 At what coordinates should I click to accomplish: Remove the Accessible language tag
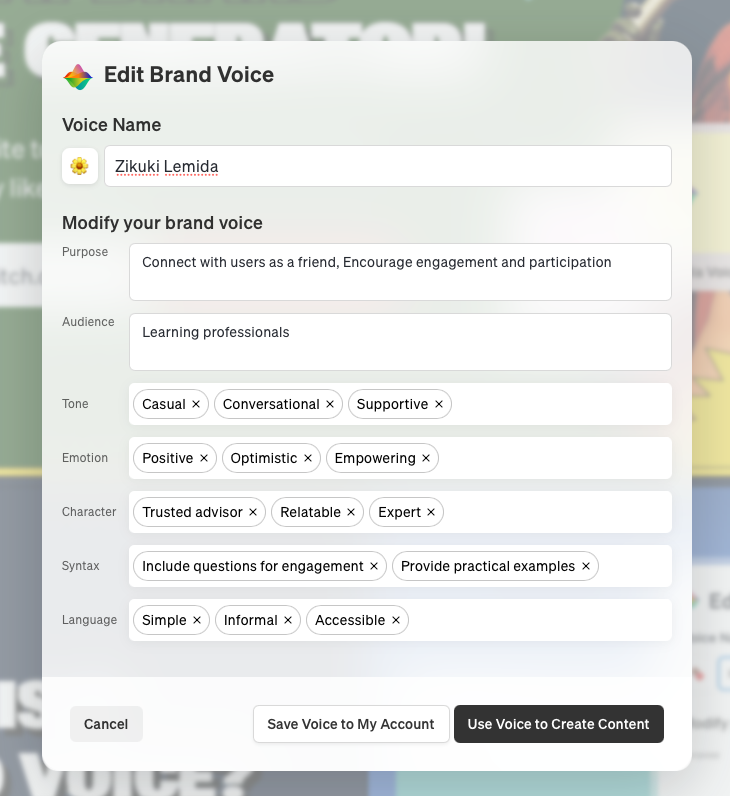point(396,620)
